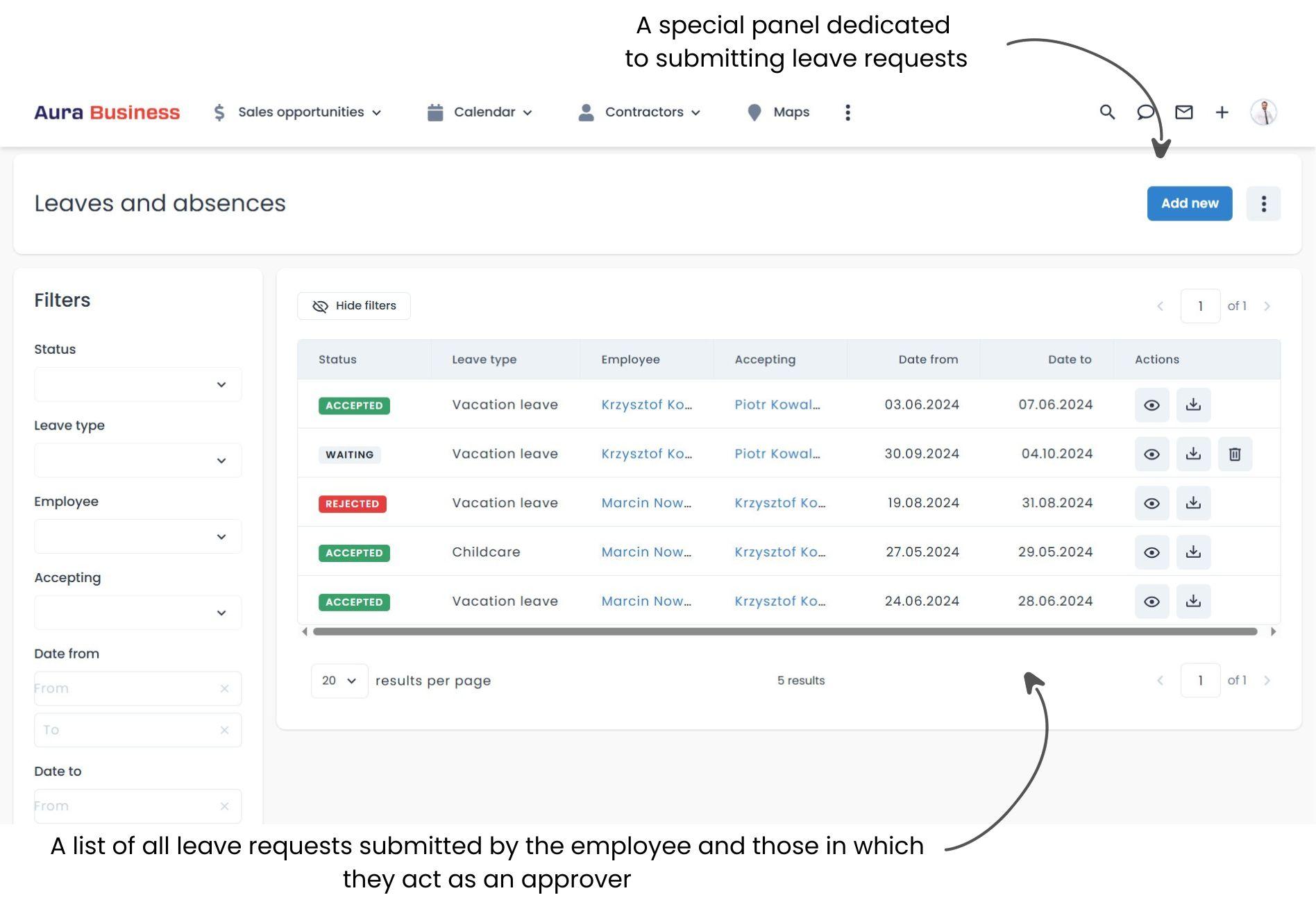This screenshot has height=902, width=1316.
Task: View the first accepted vacation leave entry
Action: (x=1151, y=405)
